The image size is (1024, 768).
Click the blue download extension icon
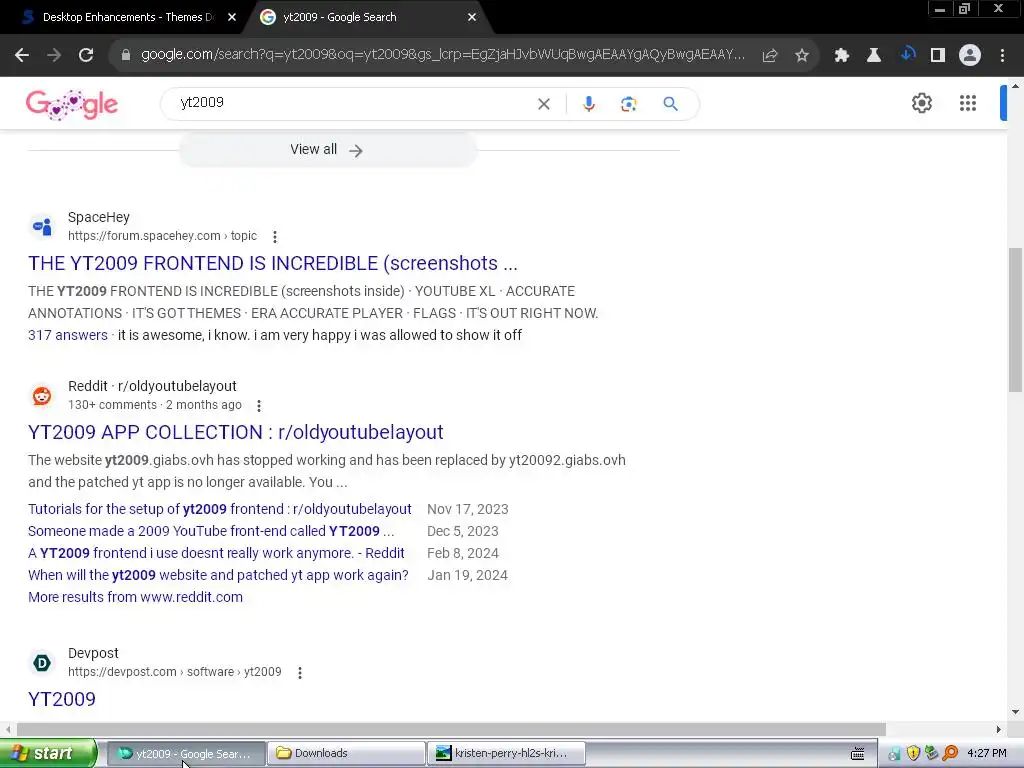[x=907, y=54]
